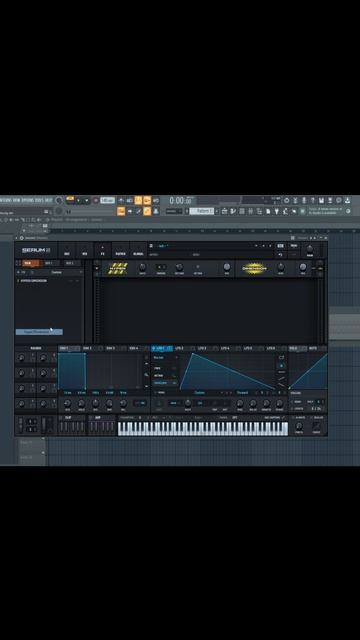
Task: Click the Serum plugin window gear icon
Action: (x=22, y=238)
